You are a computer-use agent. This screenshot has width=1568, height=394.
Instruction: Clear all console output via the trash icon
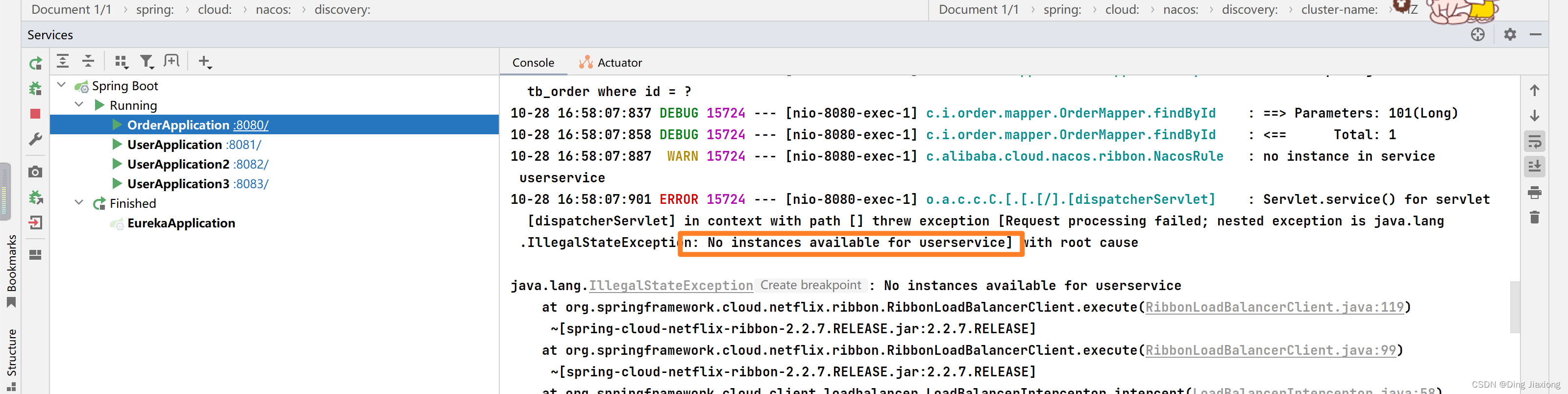[1535, 218]
